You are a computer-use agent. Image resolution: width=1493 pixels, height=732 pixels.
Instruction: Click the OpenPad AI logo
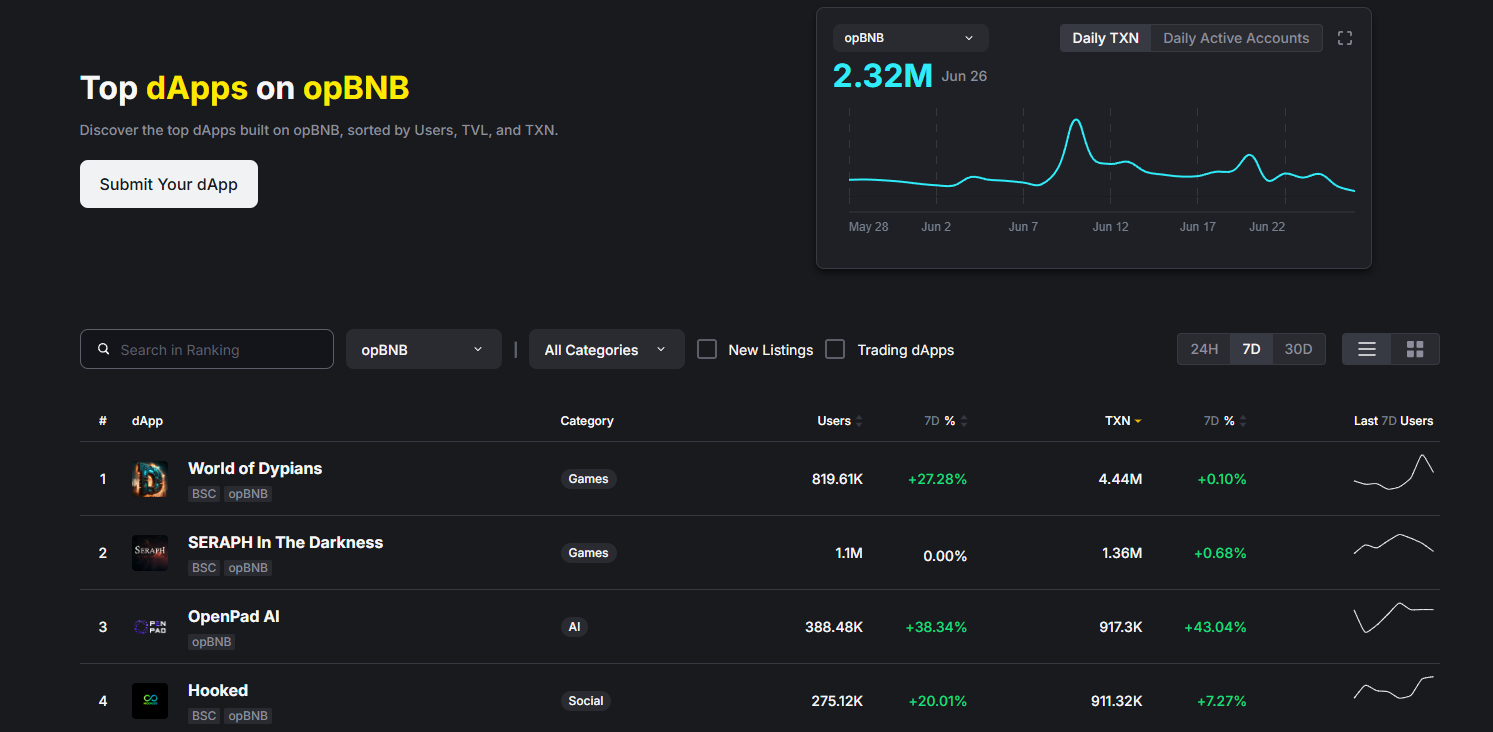(150, 627)
